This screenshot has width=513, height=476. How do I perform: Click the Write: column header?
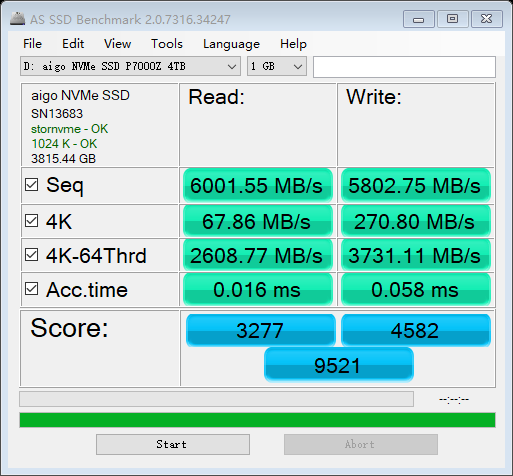374,97
